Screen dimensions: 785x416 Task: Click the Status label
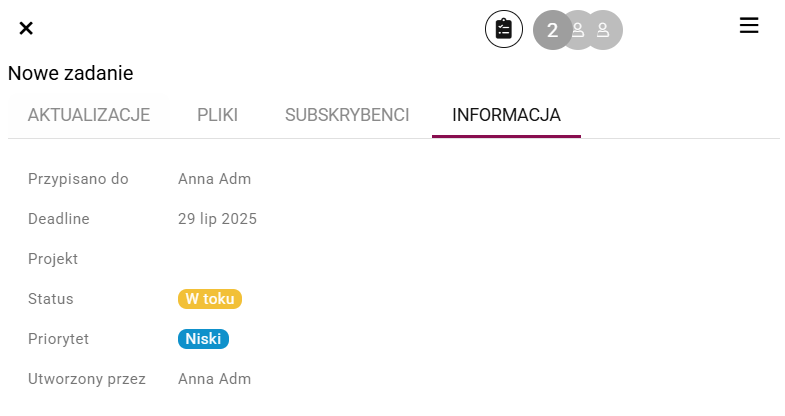point(51,299)
